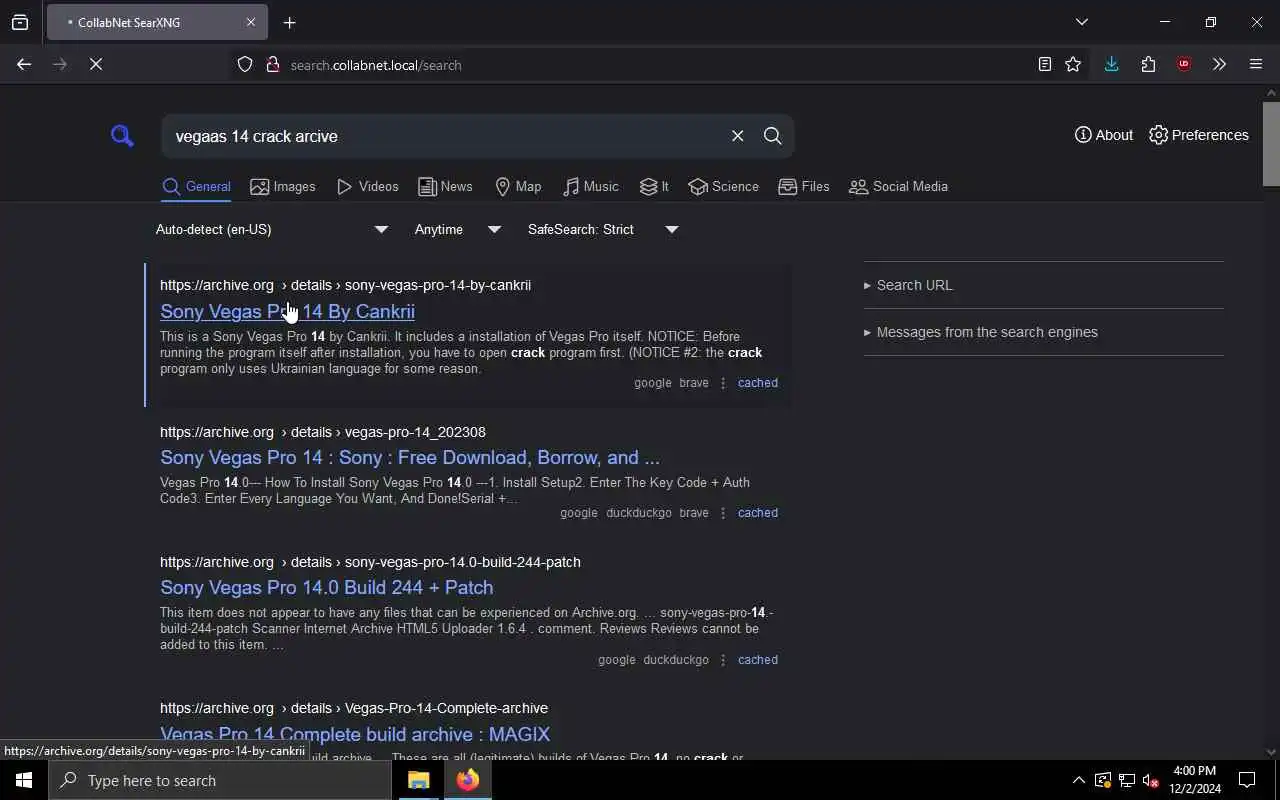Switch to the Map tab

pyautogui.click(x=518, y=187)
